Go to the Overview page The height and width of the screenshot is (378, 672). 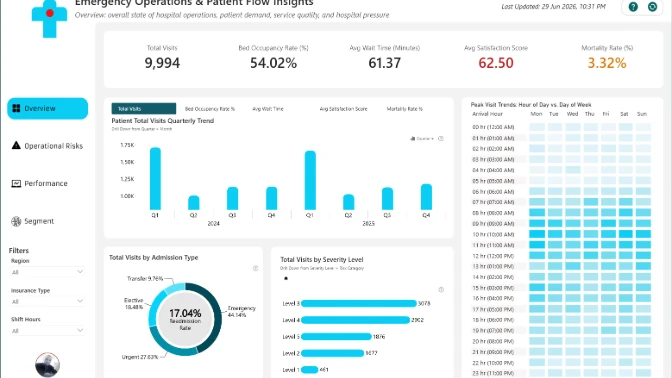click(48, 108)
